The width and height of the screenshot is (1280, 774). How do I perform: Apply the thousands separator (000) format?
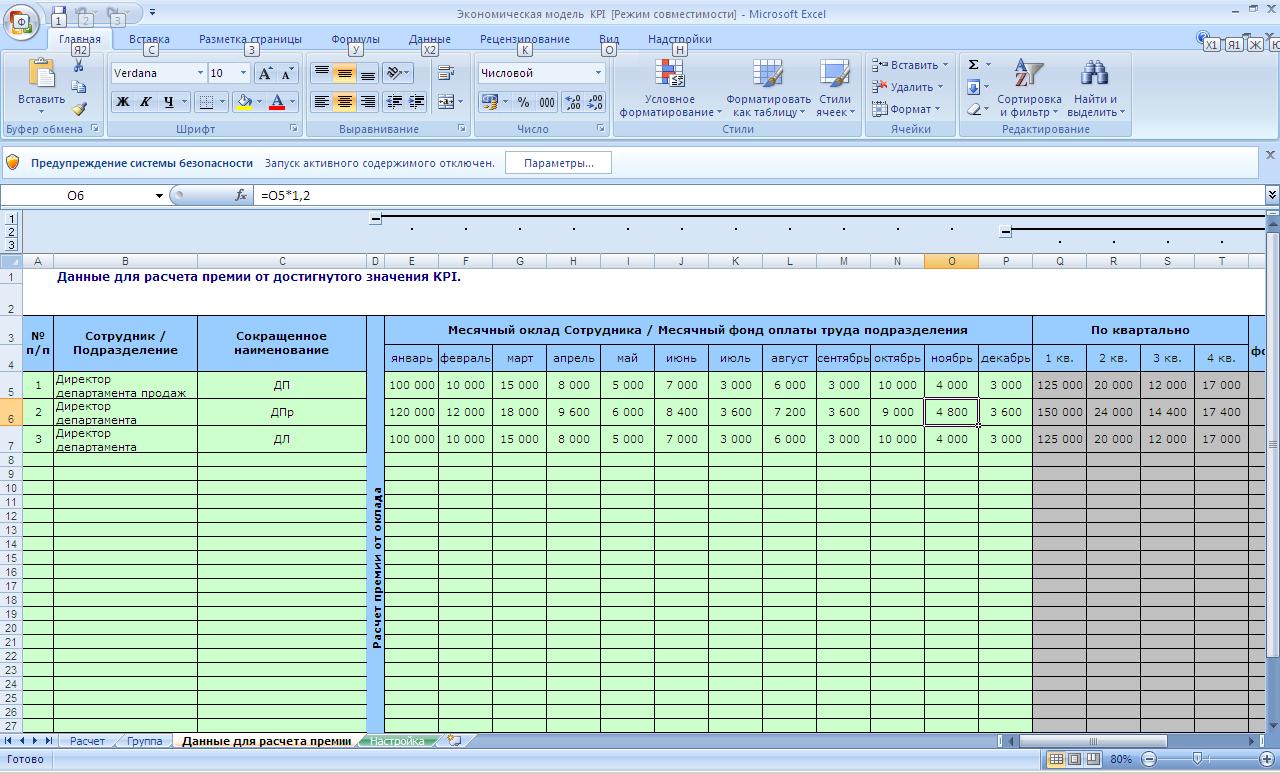pyautogui.click(x=546, y=102)
